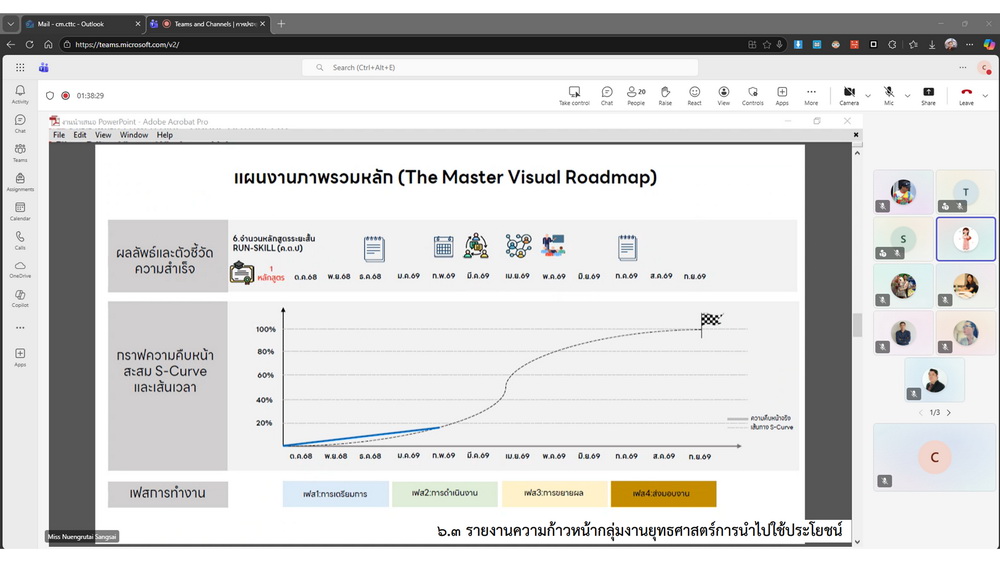Share your screen with the Share icon

928,95
